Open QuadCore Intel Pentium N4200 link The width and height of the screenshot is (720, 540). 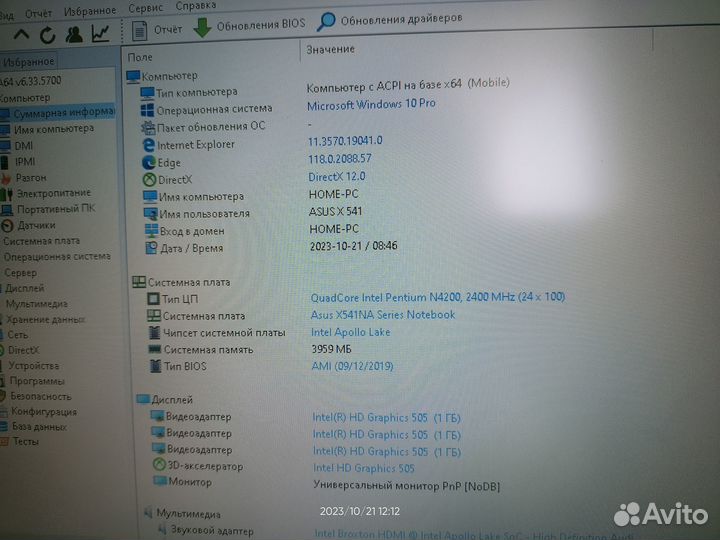coord(438,297)
